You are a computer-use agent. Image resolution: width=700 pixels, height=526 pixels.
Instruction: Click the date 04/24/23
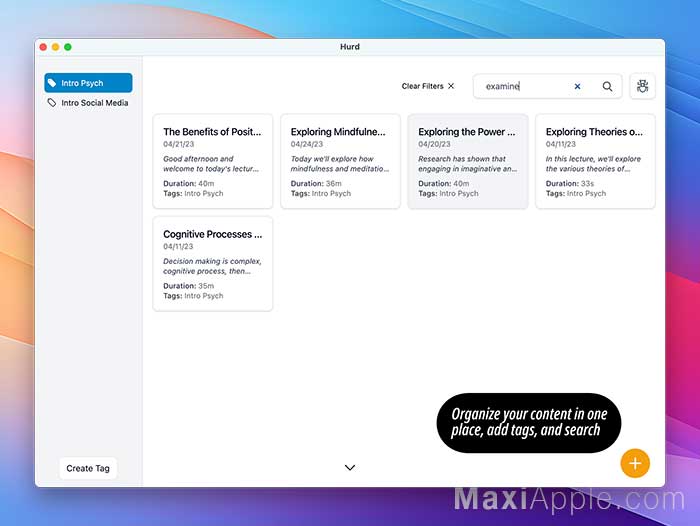(307, 144)
